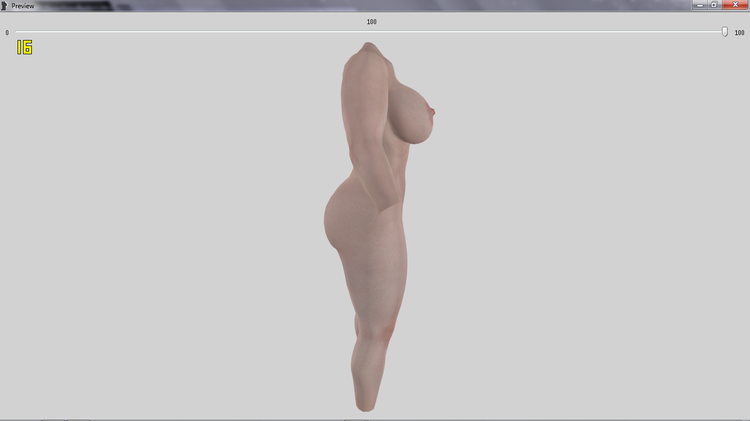This screenshot has width=750, height=421.
Task: Minimize the Preview window
Action: [700, 5]
